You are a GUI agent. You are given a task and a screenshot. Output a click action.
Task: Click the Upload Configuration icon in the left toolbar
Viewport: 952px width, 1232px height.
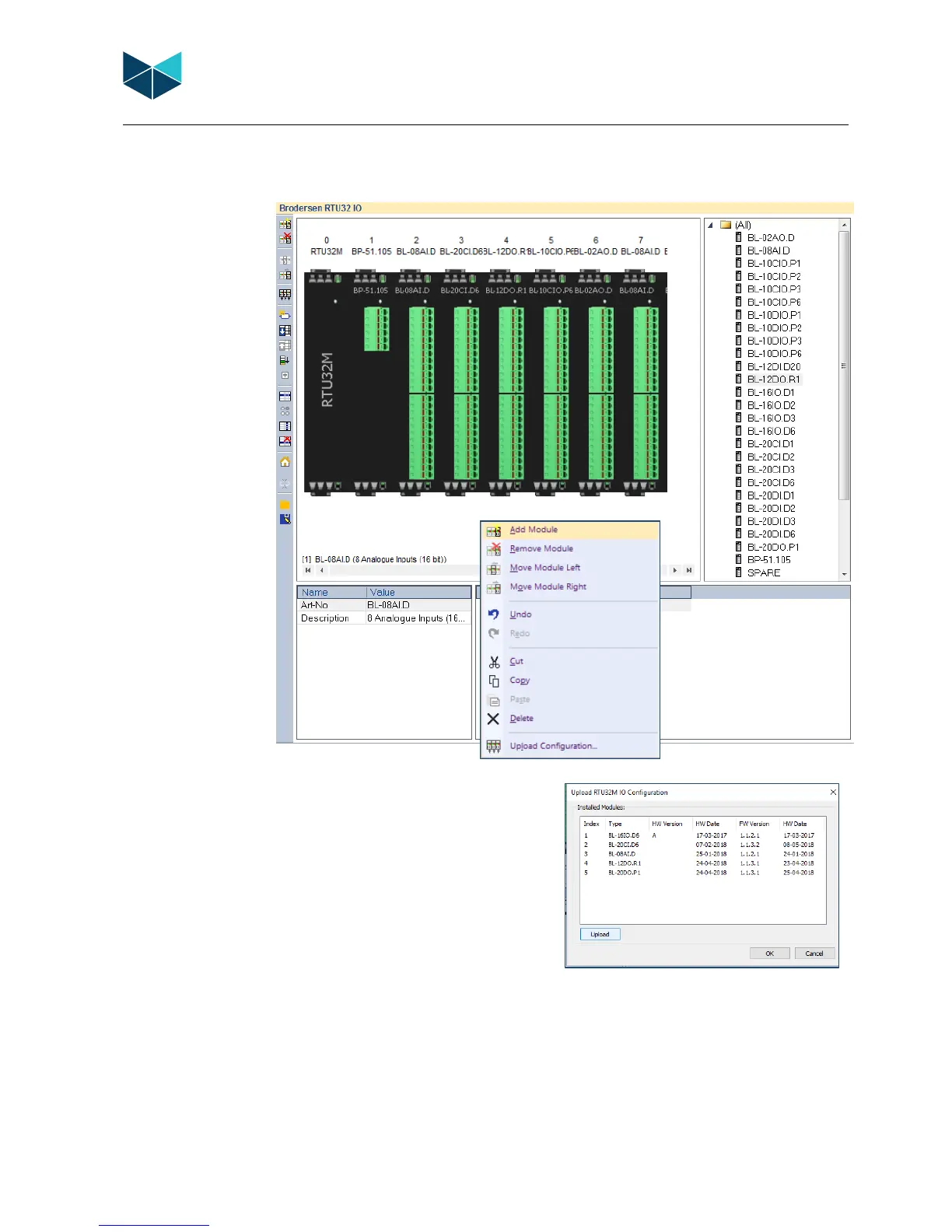[285, 295]
